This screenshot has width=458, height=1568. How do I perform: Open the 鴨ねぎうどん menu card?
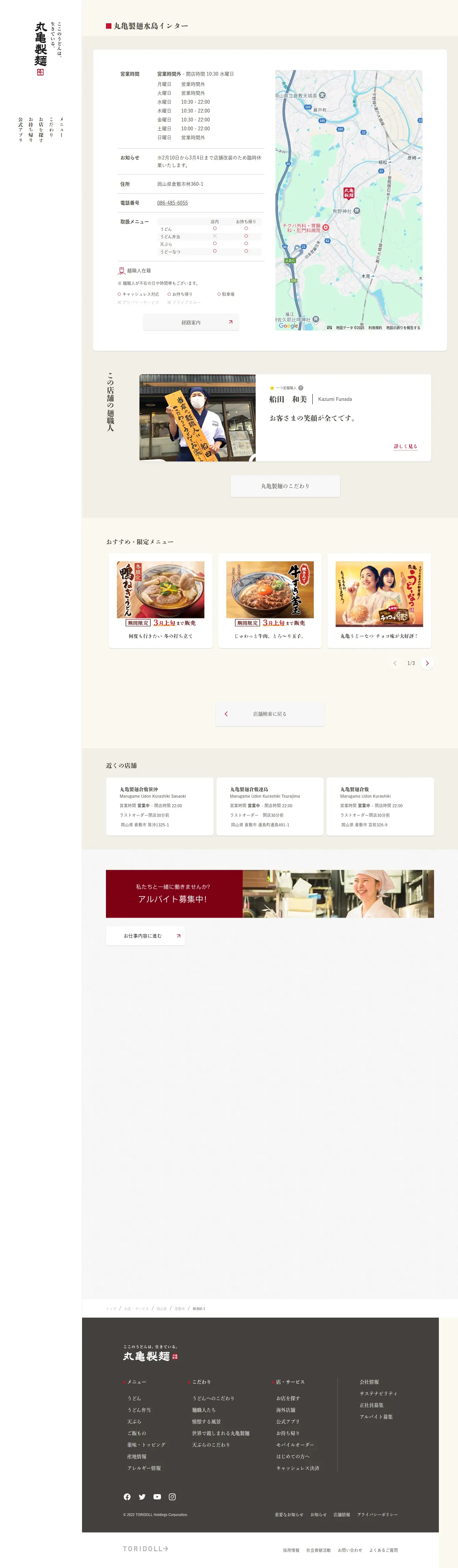point(161,601)
